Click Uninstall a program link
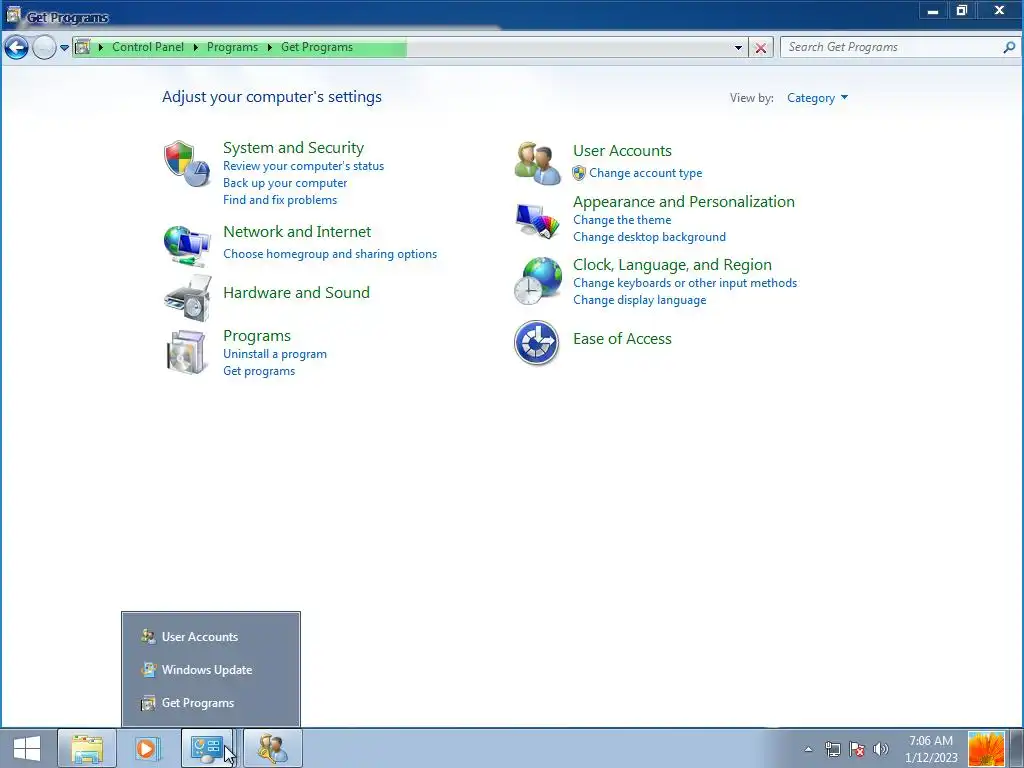The image size is (1024, 768). point(274,354)
